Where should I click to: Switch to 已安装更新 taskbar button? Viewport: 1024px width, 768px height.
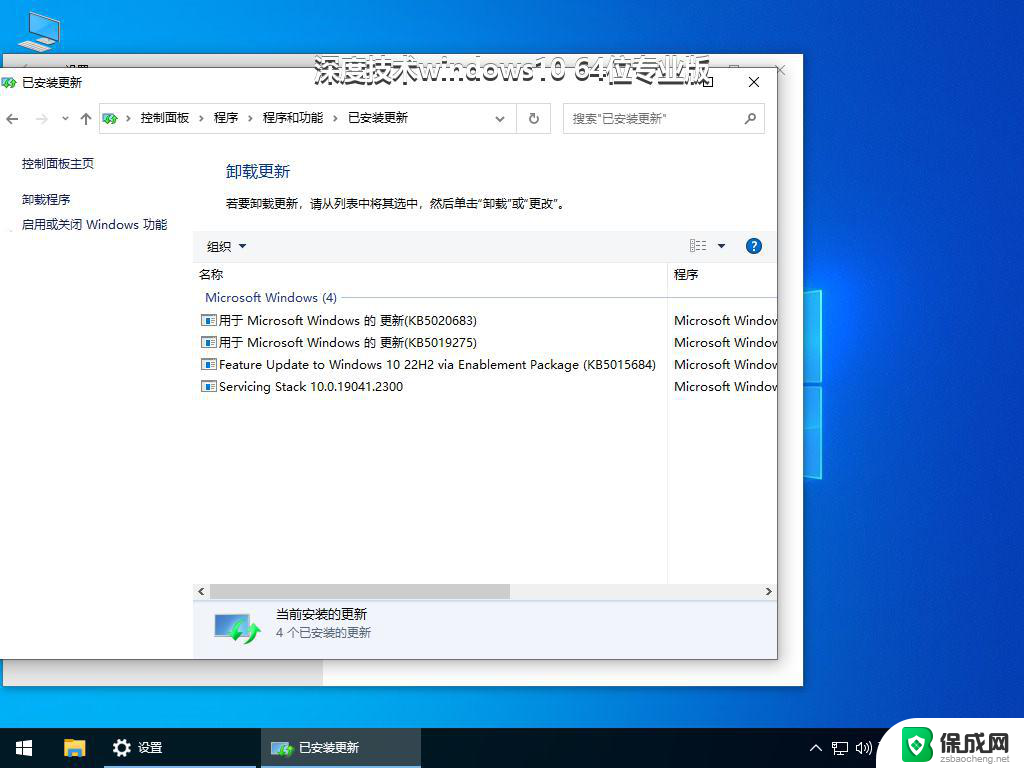(x=341, y=748)
